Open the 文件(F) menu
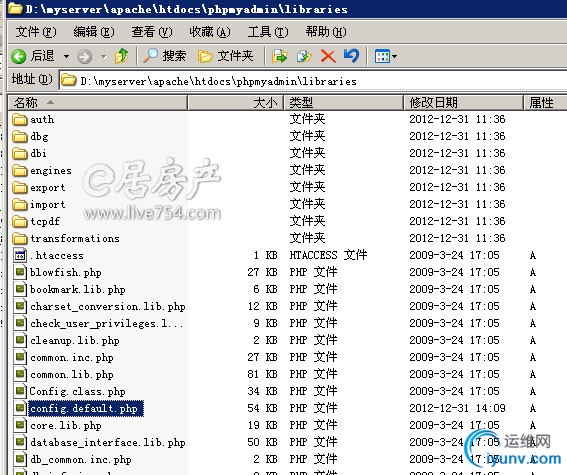The width and height of the screenshot is (567, 475). (36, 32)
